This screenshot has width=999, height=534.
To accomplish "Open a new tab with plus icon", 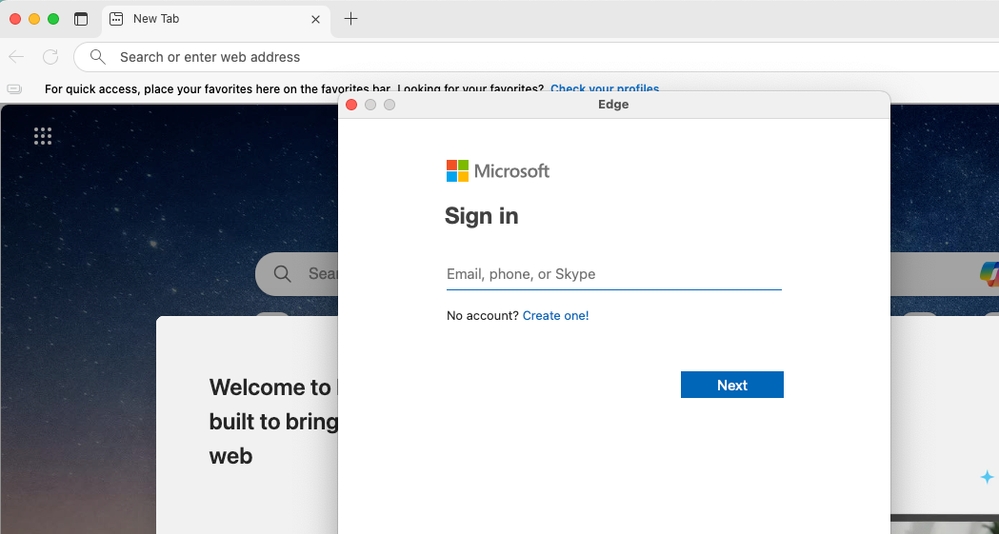I will (351, 19).
